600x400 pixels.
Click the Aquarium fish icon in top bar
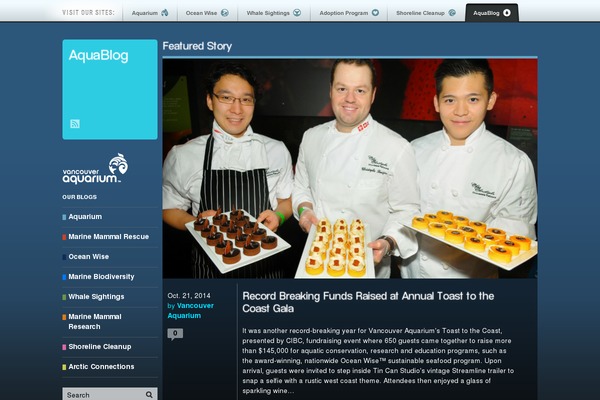click(x=165, y=13)
